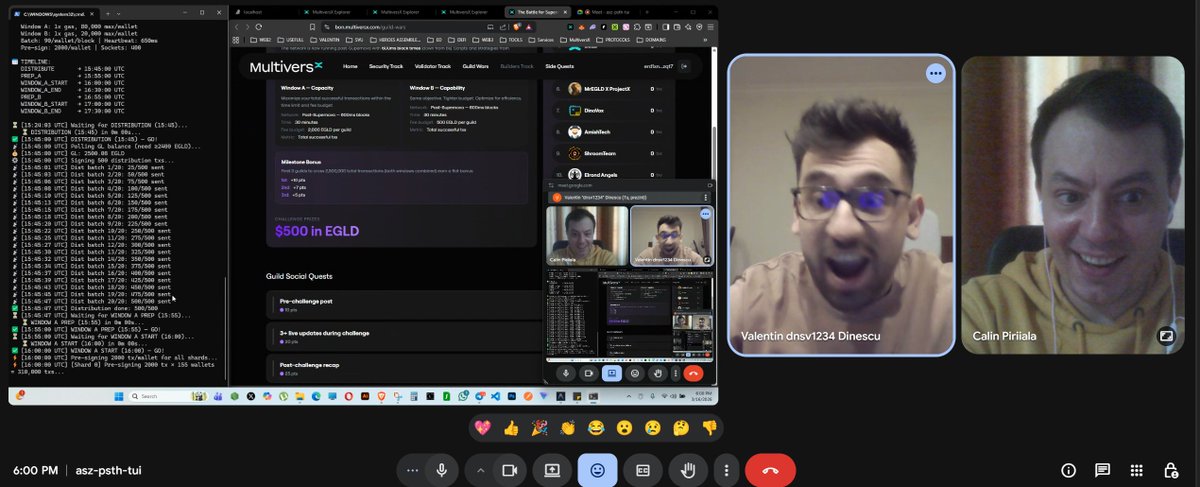1200x487 pixels.
Task: Select Valentin dnsv1234 Dinescu video tile
Action: [841, 204]
